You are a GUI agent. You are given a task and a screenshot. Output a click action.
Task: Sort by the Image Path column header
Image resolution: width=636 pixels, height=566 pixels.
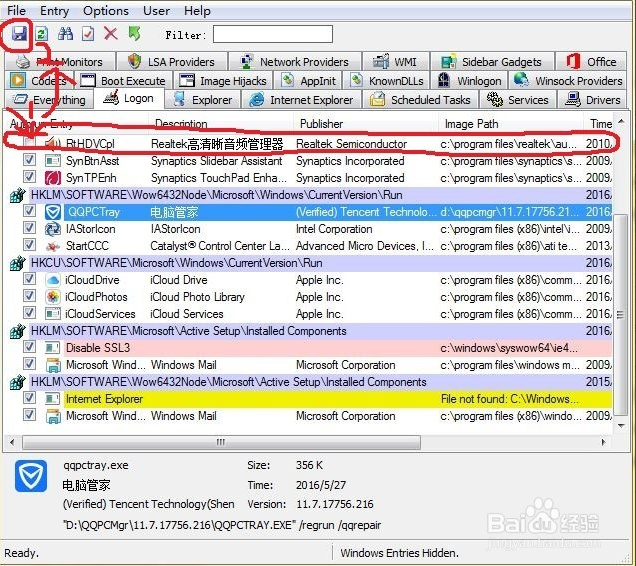[x=511, y=124]
